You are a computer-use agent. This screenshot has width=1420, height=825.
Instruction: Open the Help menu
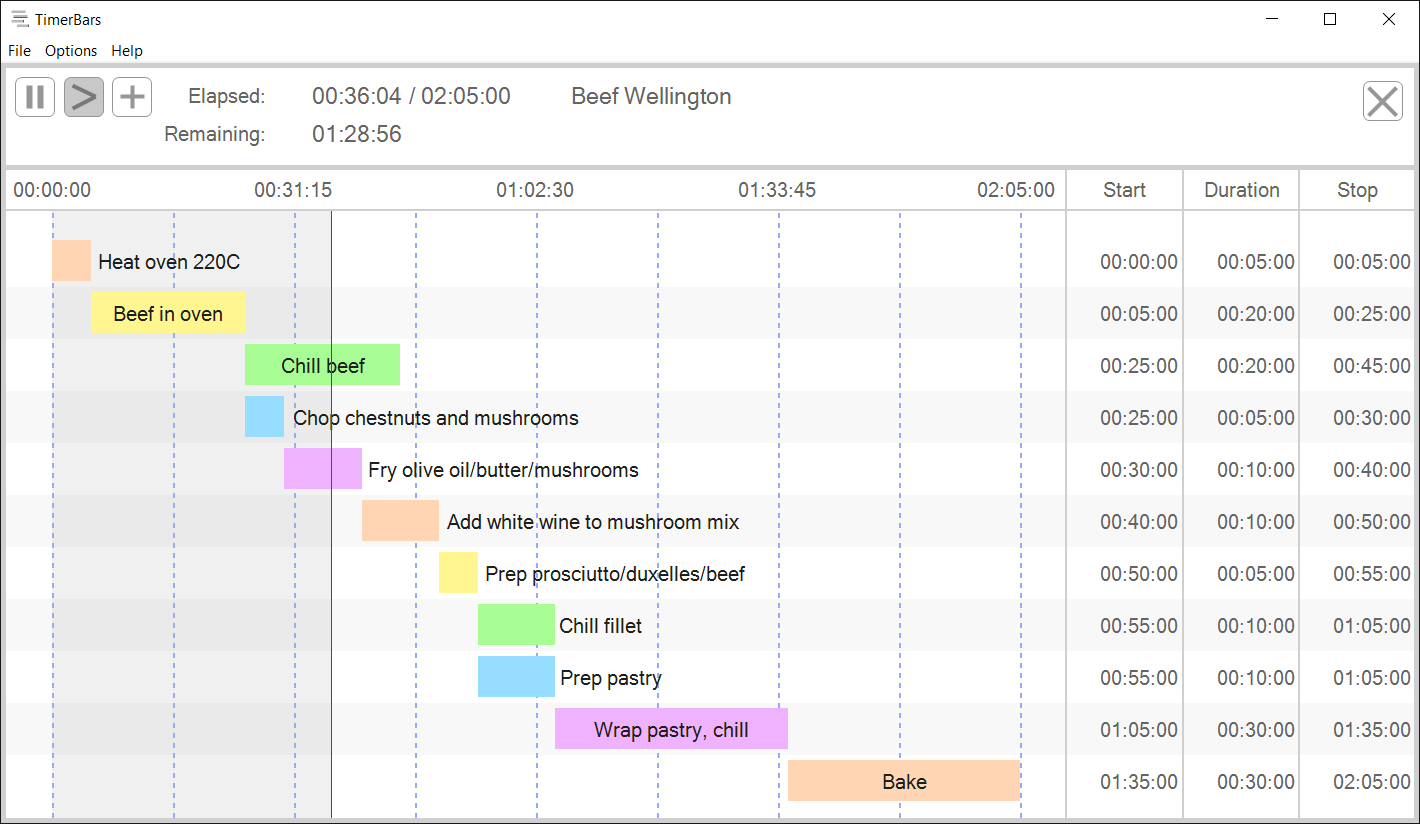127,51
